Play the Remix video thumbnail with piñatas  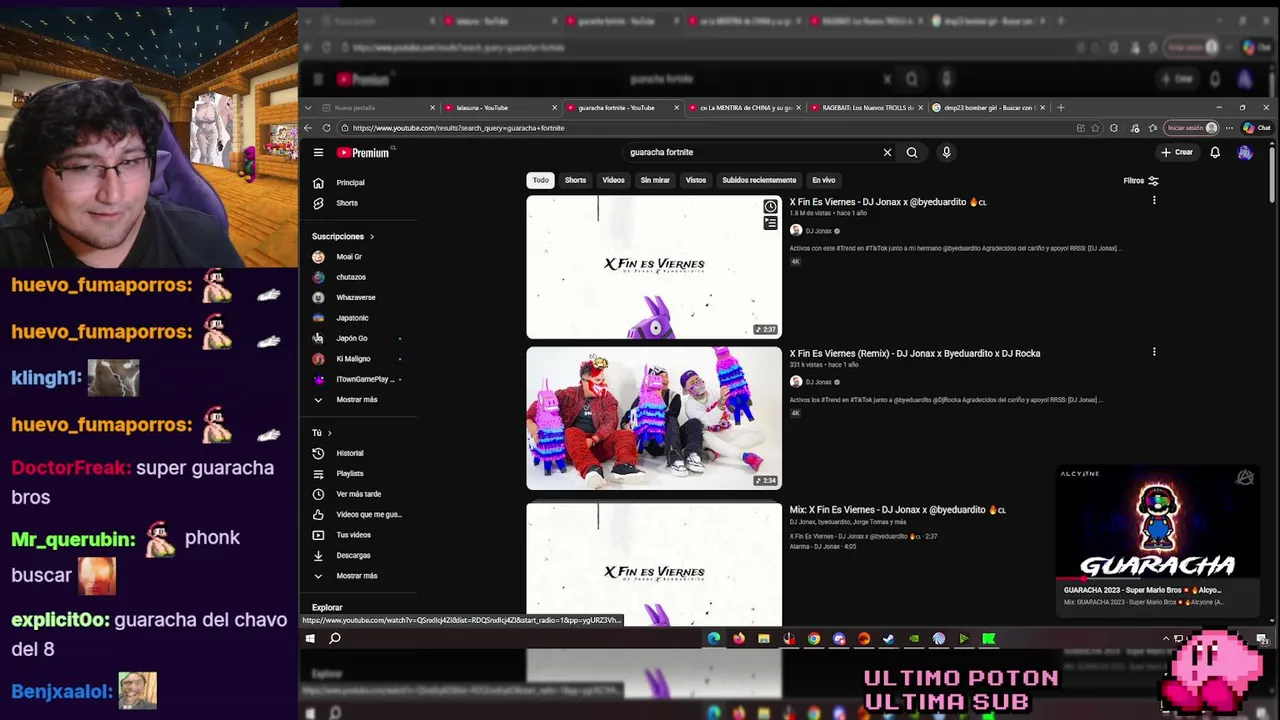pos(654,418)
